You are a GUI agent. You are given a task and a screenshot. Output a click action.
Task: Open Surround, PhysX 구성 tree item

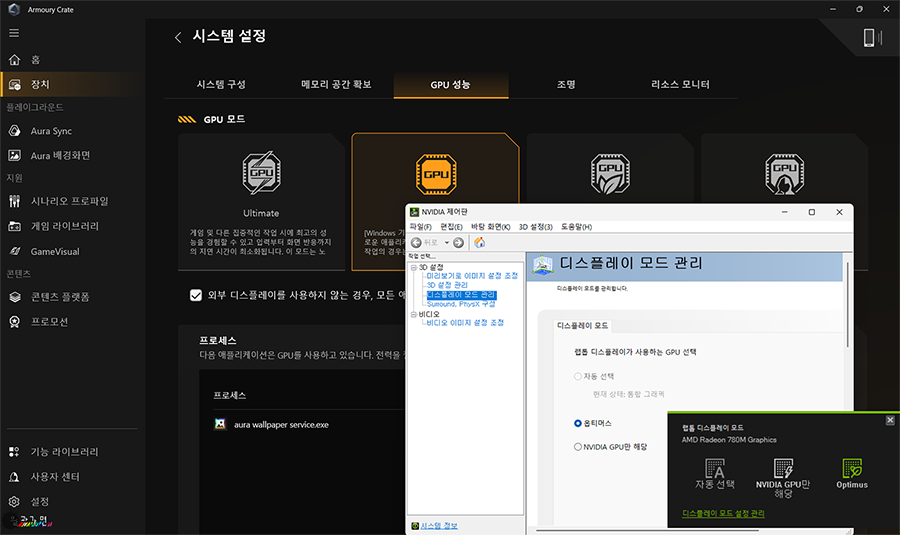tap(461, 304)
